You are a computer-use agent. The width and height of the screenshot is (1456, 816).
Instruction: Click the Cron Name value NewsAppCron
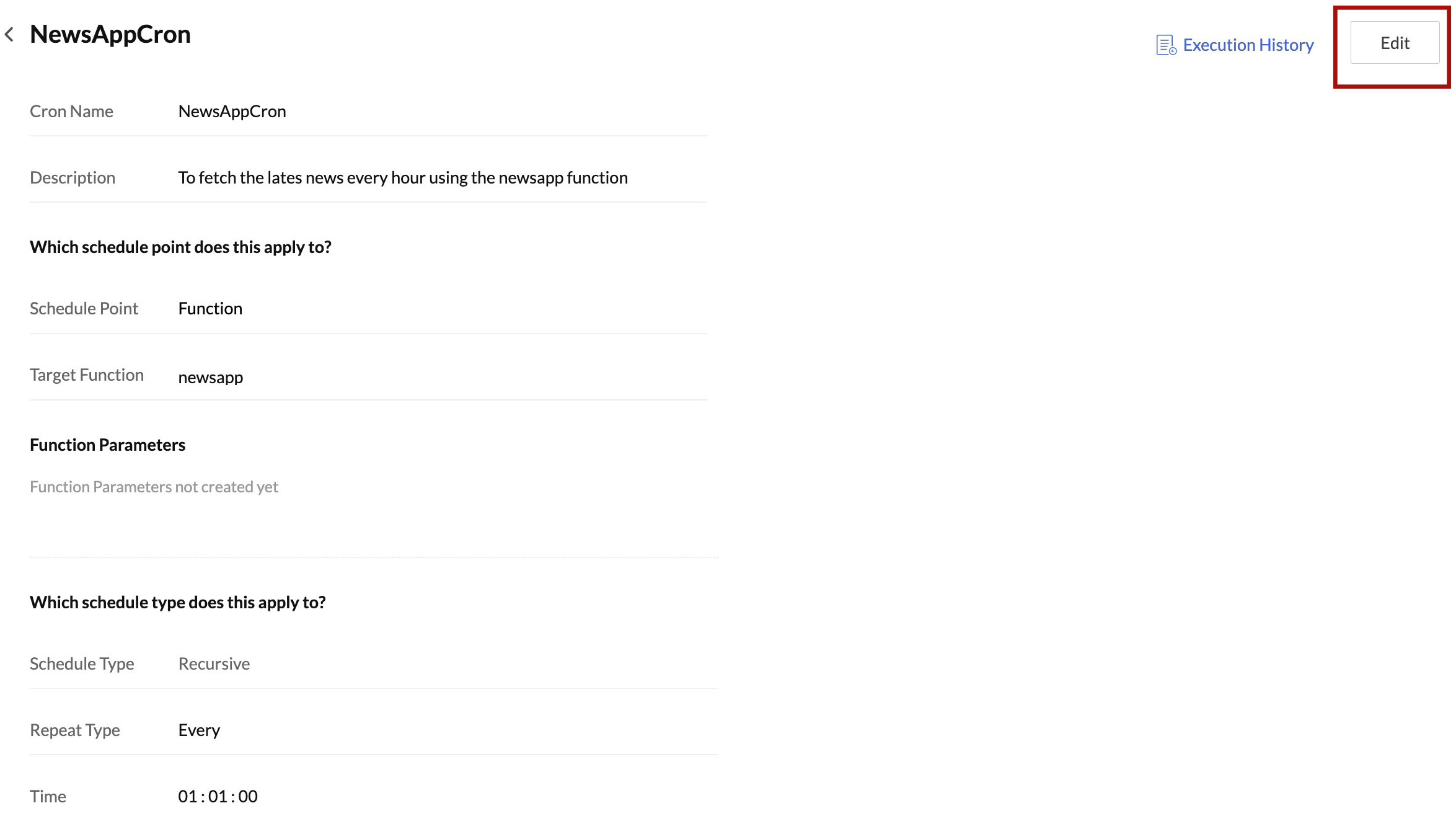point(232,112)
